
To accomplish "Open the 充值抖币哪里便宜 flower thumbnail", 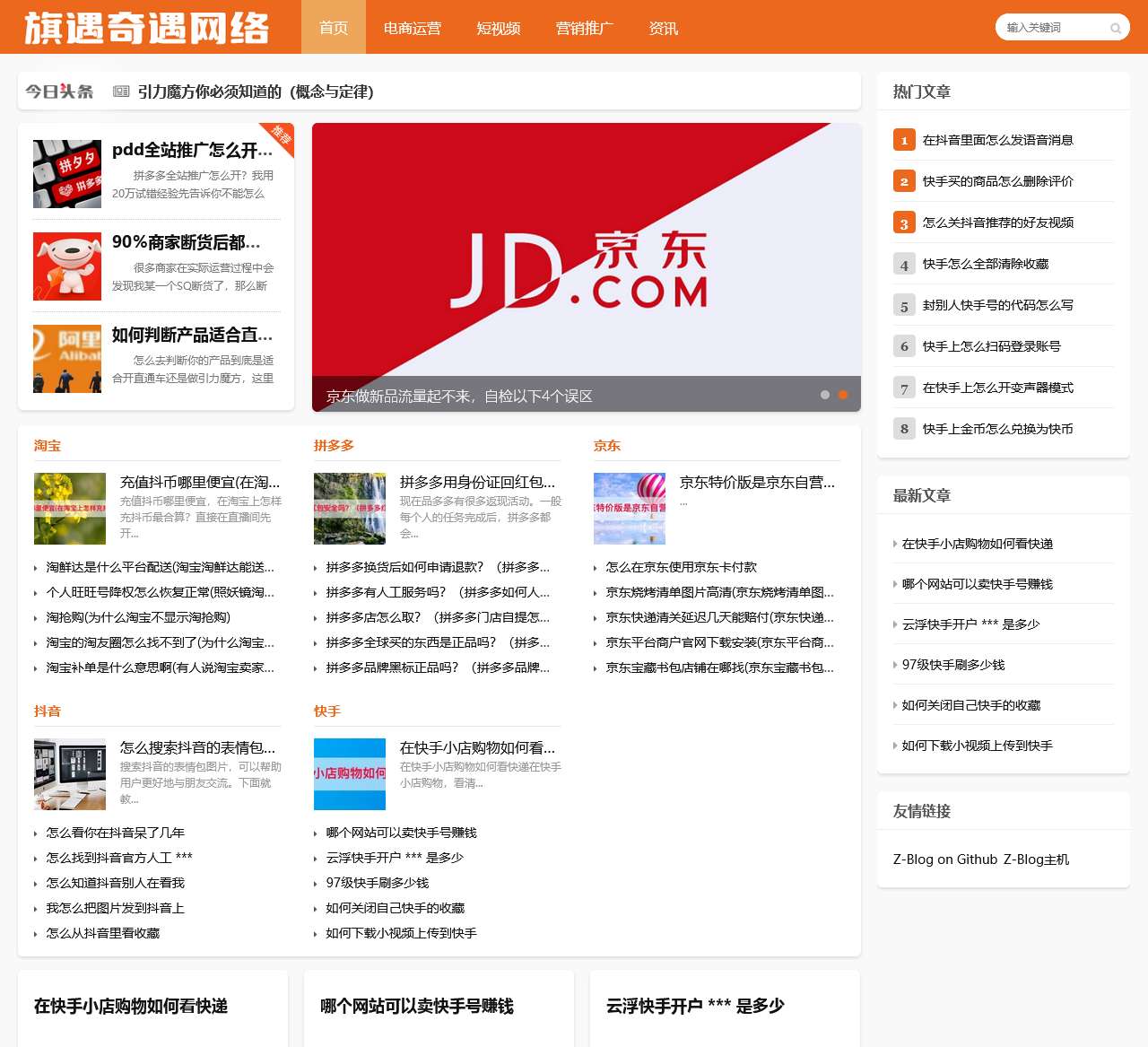I will tap(70, 509).
